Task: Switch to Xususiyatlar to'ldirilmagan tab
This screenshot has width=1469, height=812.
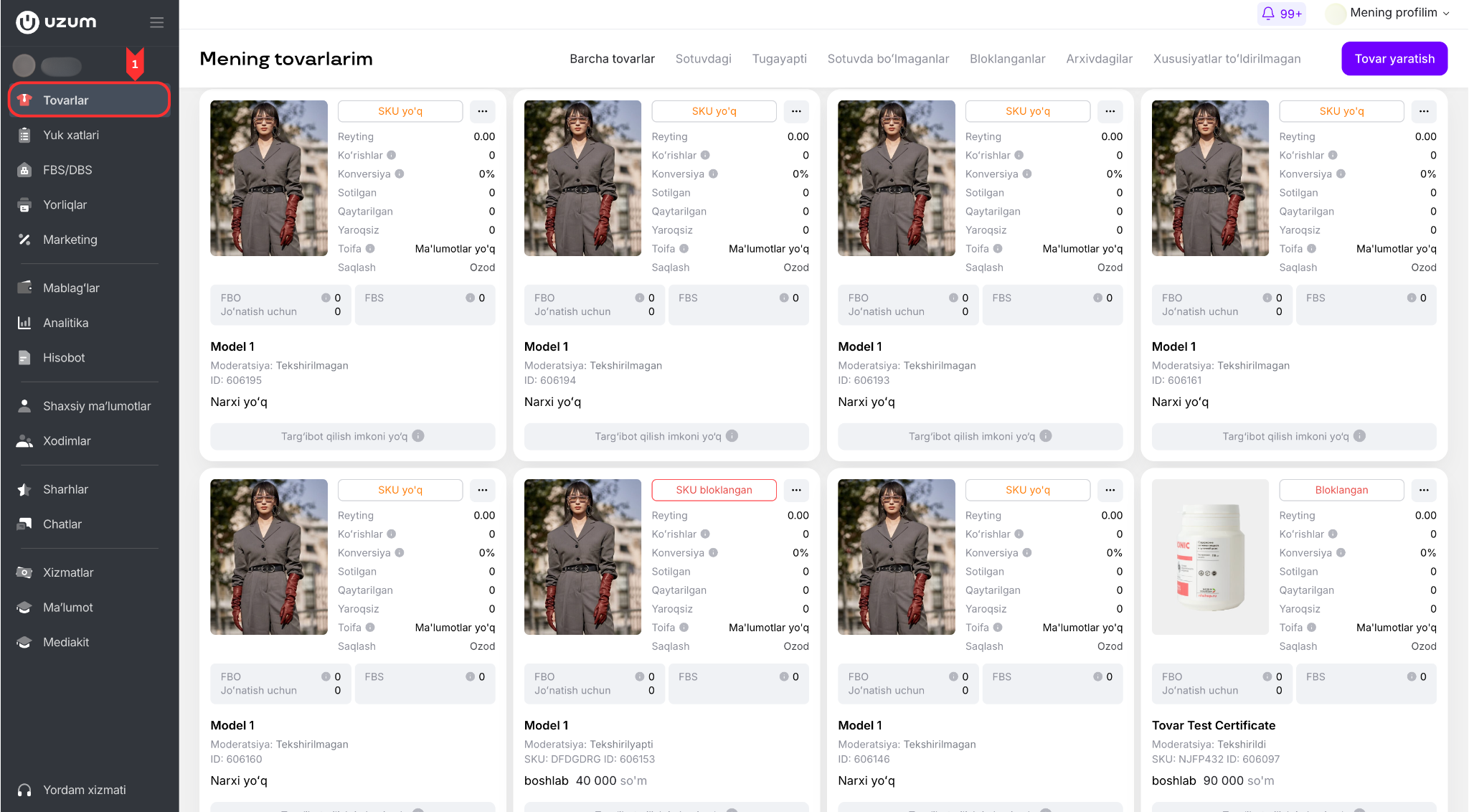Action: 1227,59
